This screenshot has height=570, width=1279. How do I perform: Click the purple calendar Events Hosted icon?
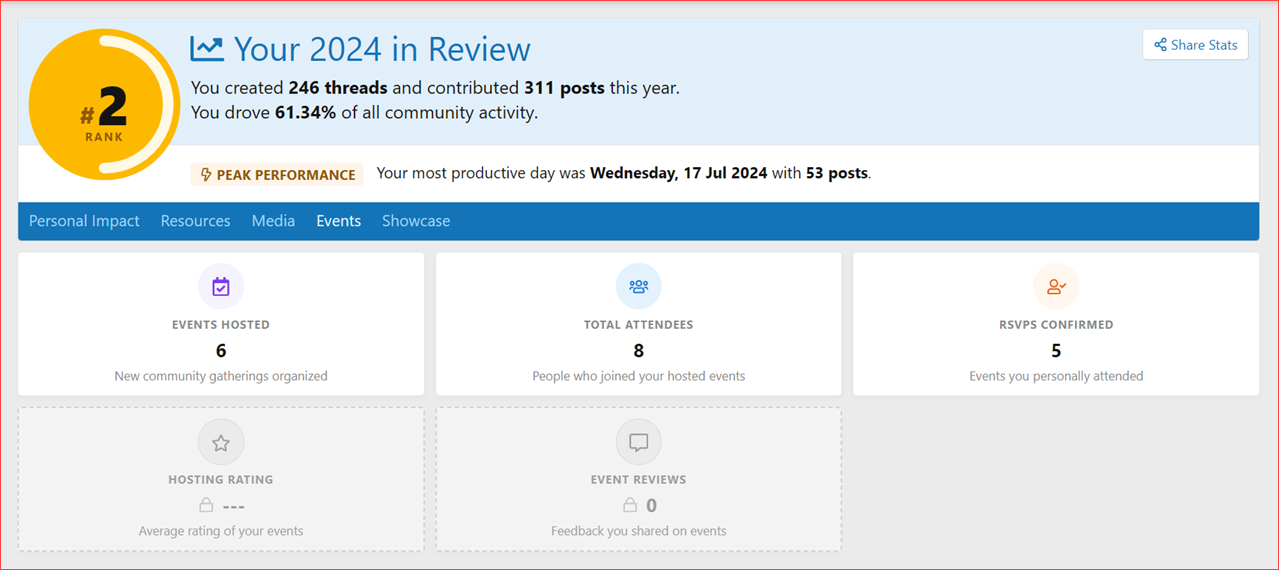tap(221, 287)
